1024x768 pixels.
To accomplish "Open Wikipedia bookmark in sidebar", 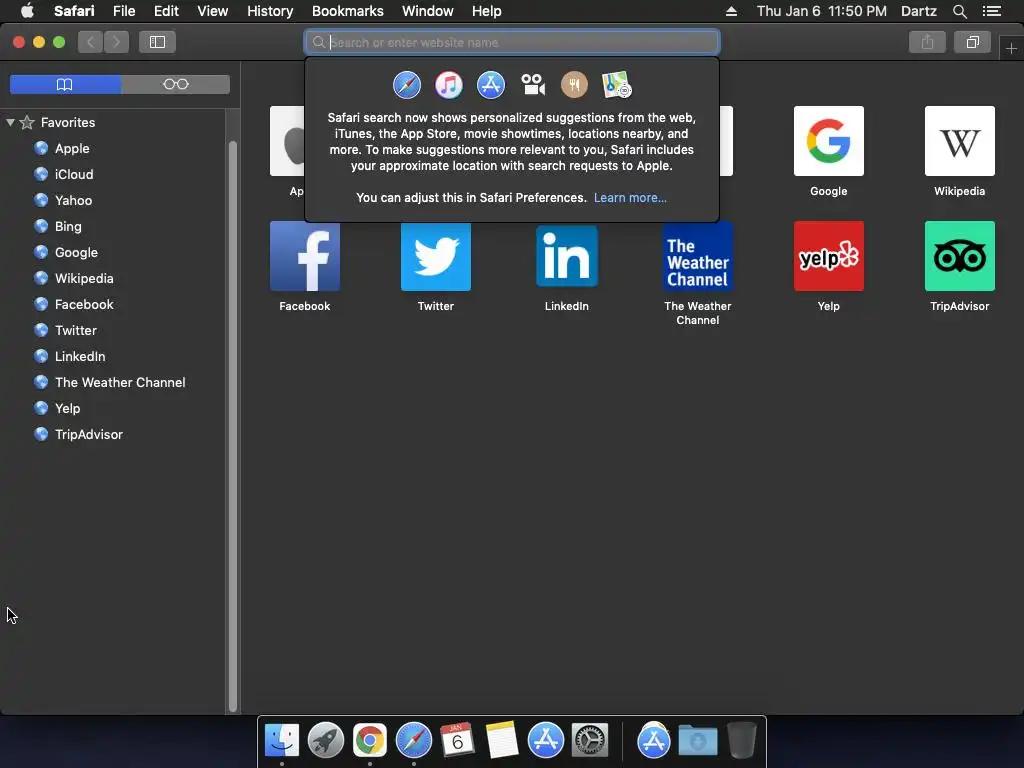I will 84,278.
